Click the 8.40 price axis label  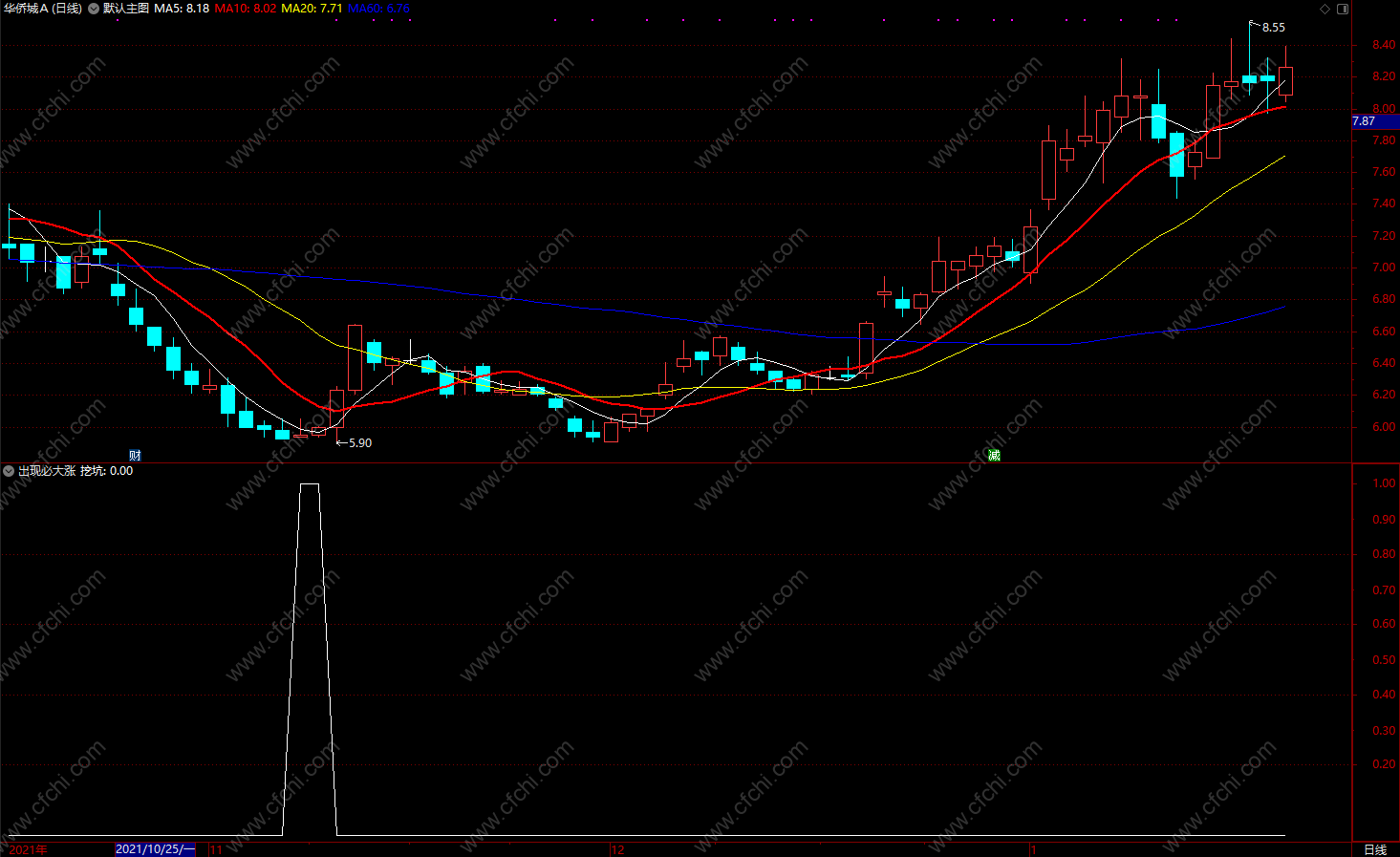pos(1384,45)
